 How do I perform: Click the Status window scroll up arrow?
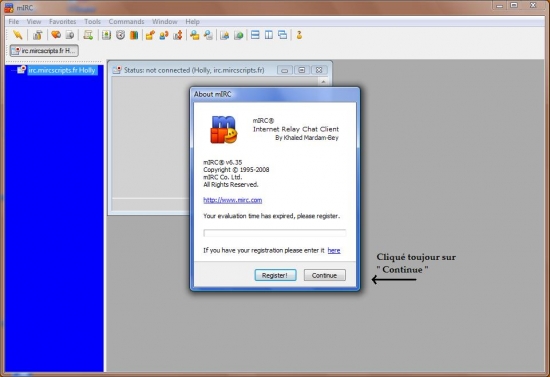coord(323,82)
